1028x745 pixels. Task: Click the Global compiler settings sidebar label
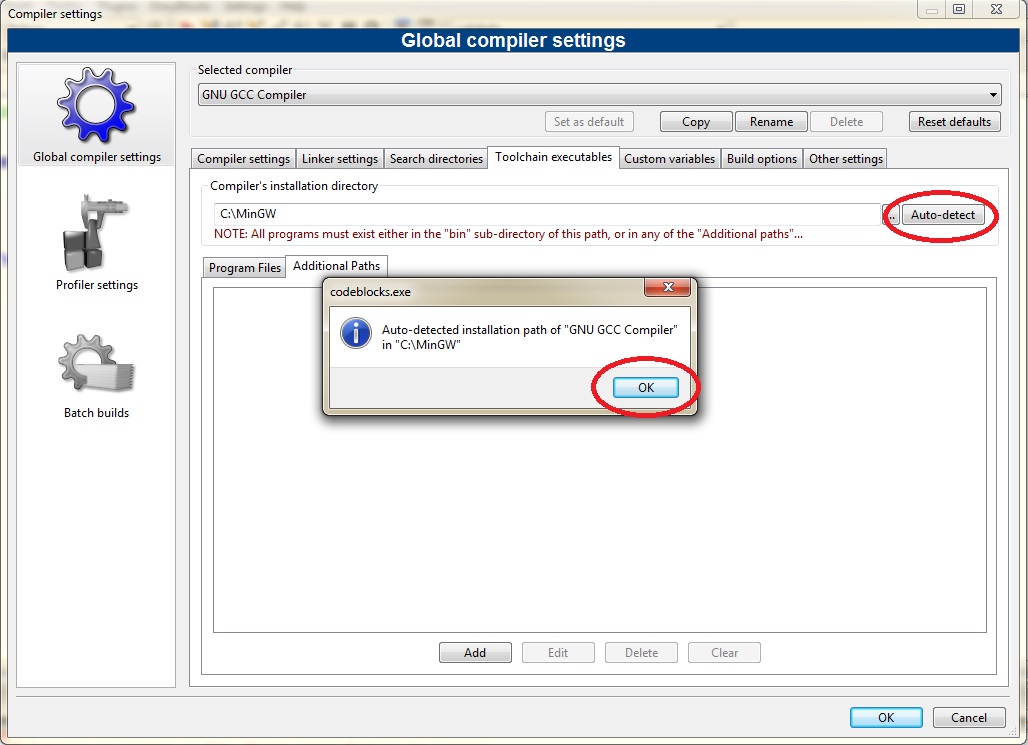click(x=97, y=157)
